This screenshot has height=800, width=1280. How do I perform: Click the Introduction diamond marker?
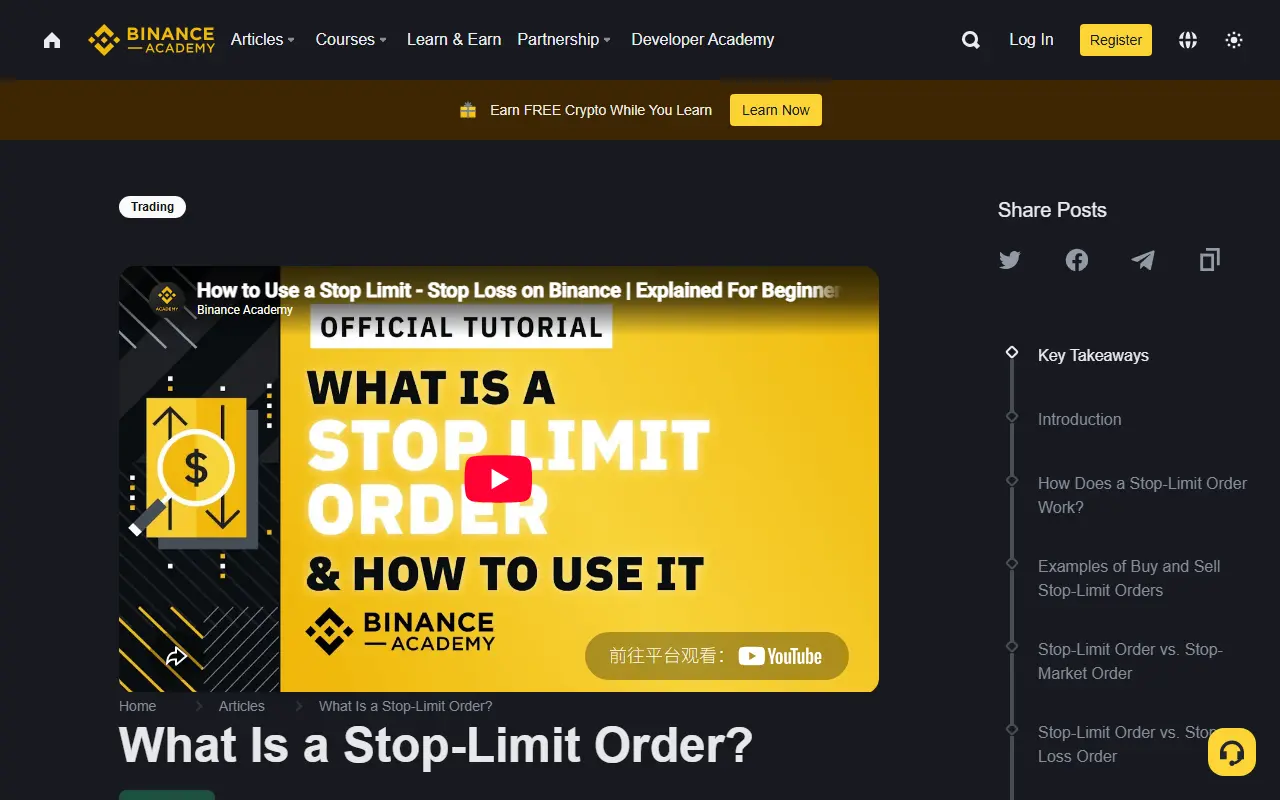coord(1012,416)
